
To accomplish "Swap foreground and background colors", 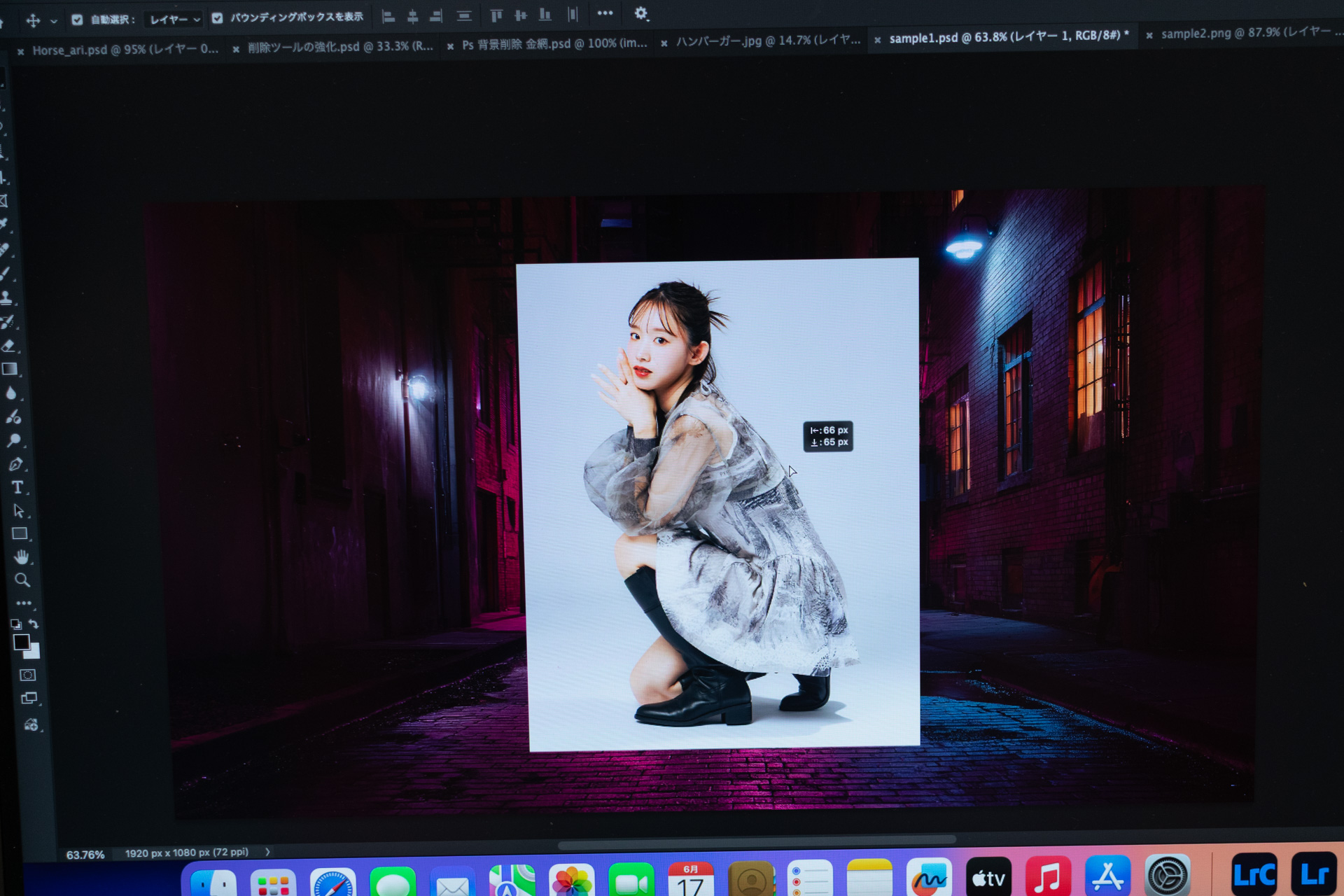I will [34, 623].
